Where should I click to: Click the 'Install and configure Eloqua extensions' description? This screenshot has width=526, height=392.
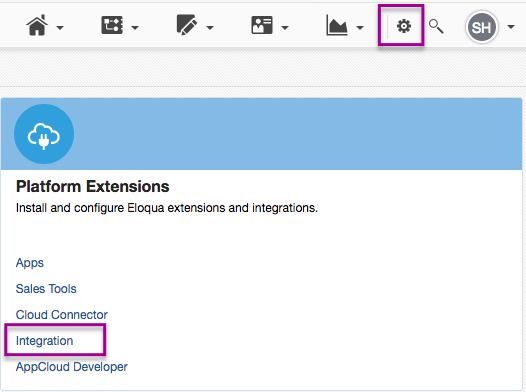coord(167,208)
